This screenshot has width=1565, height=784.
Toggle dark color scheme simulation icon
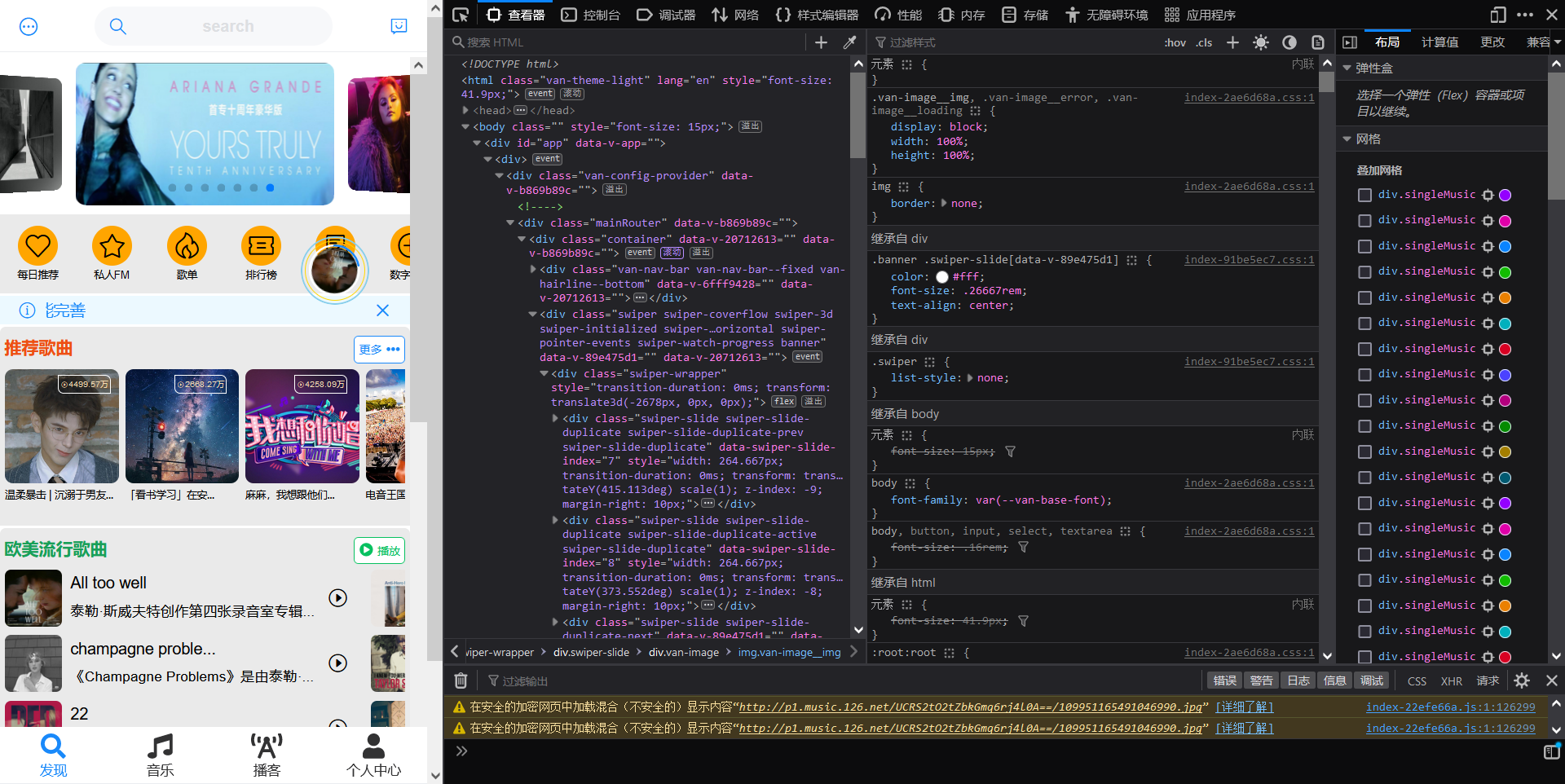click(1289, 42)
